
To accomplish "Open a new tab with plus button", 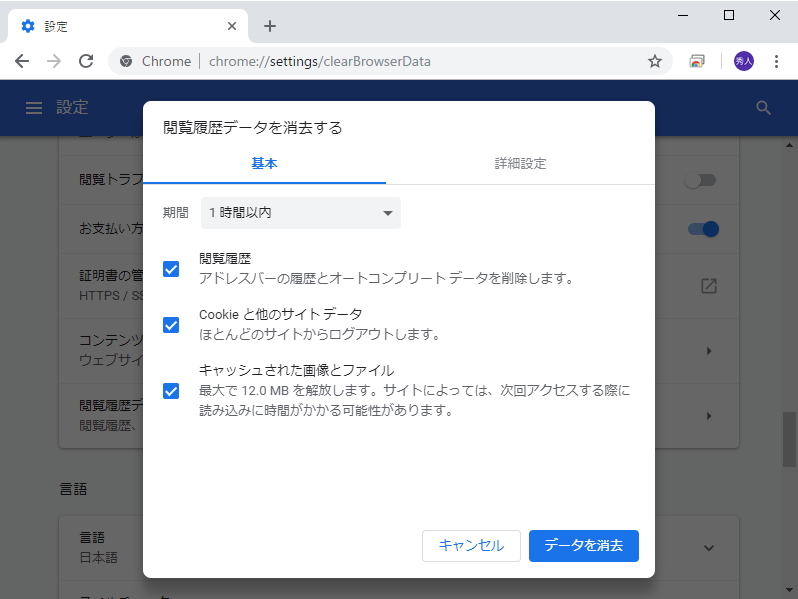I will 270,26.
